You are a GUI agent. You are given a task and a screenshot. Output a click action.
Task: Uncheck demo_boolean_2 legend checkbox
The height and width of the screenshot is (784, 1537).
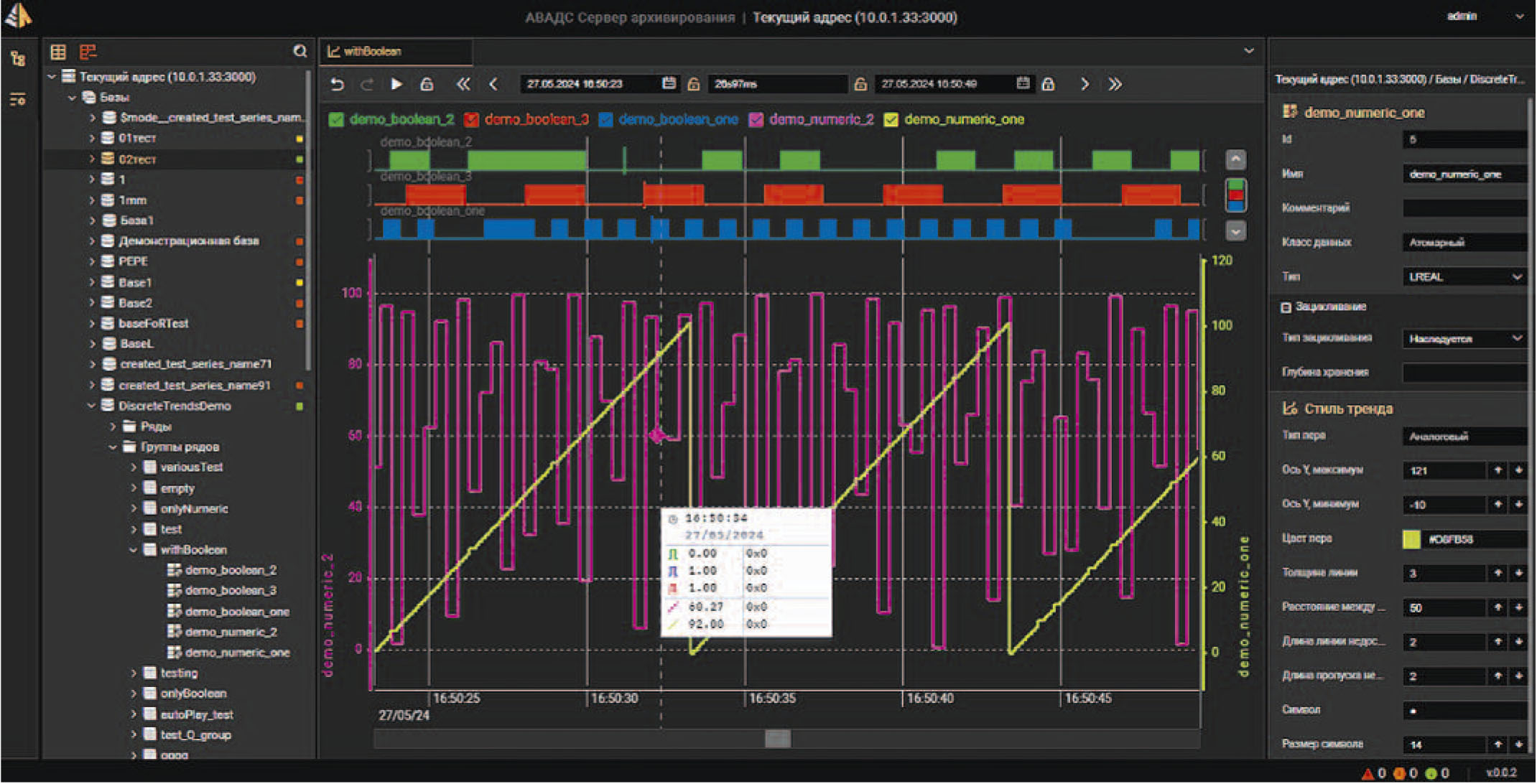click(x=336, y=120)
